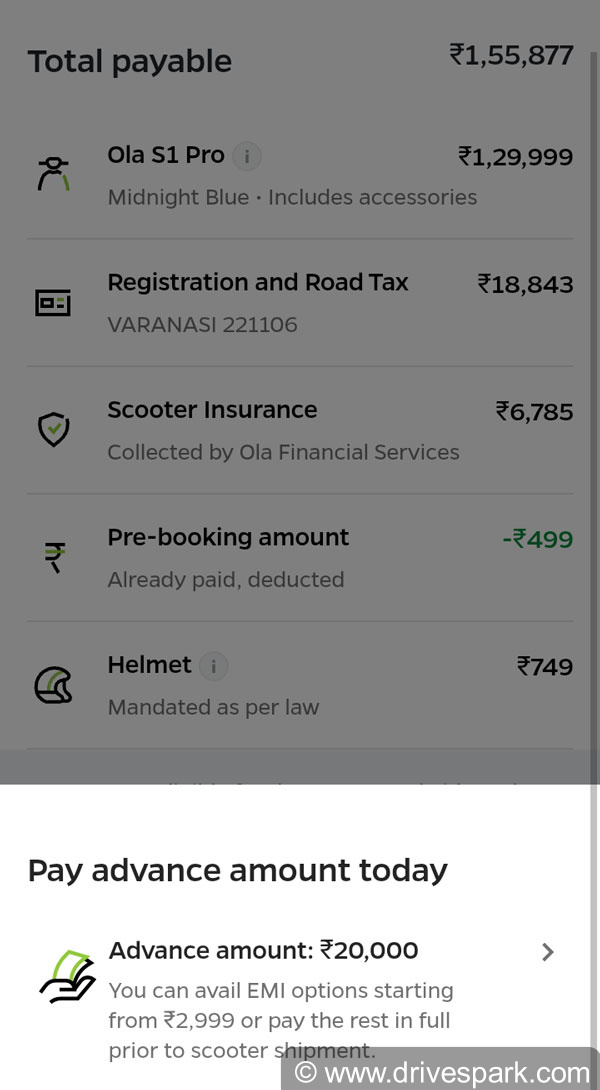Open the info tooltip beside Helmet
The height and width of the screenshot is (1090, 600).
click(x=216, y=665)
